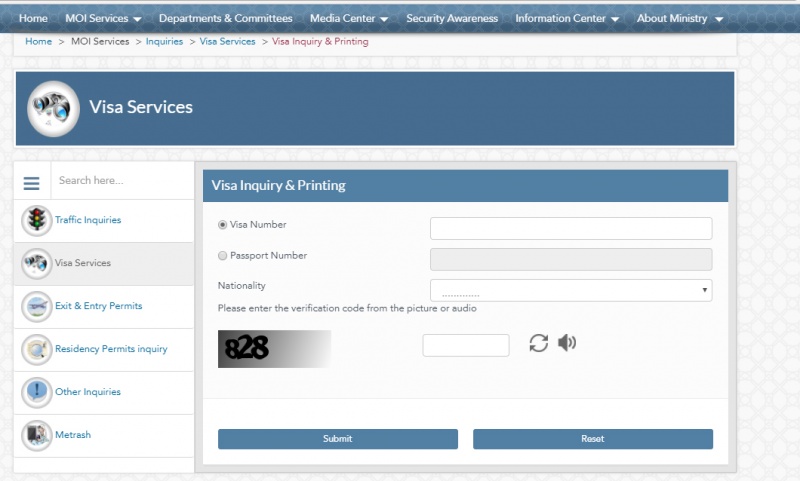
Task: Click the Submit button
Action: (338, 439)
